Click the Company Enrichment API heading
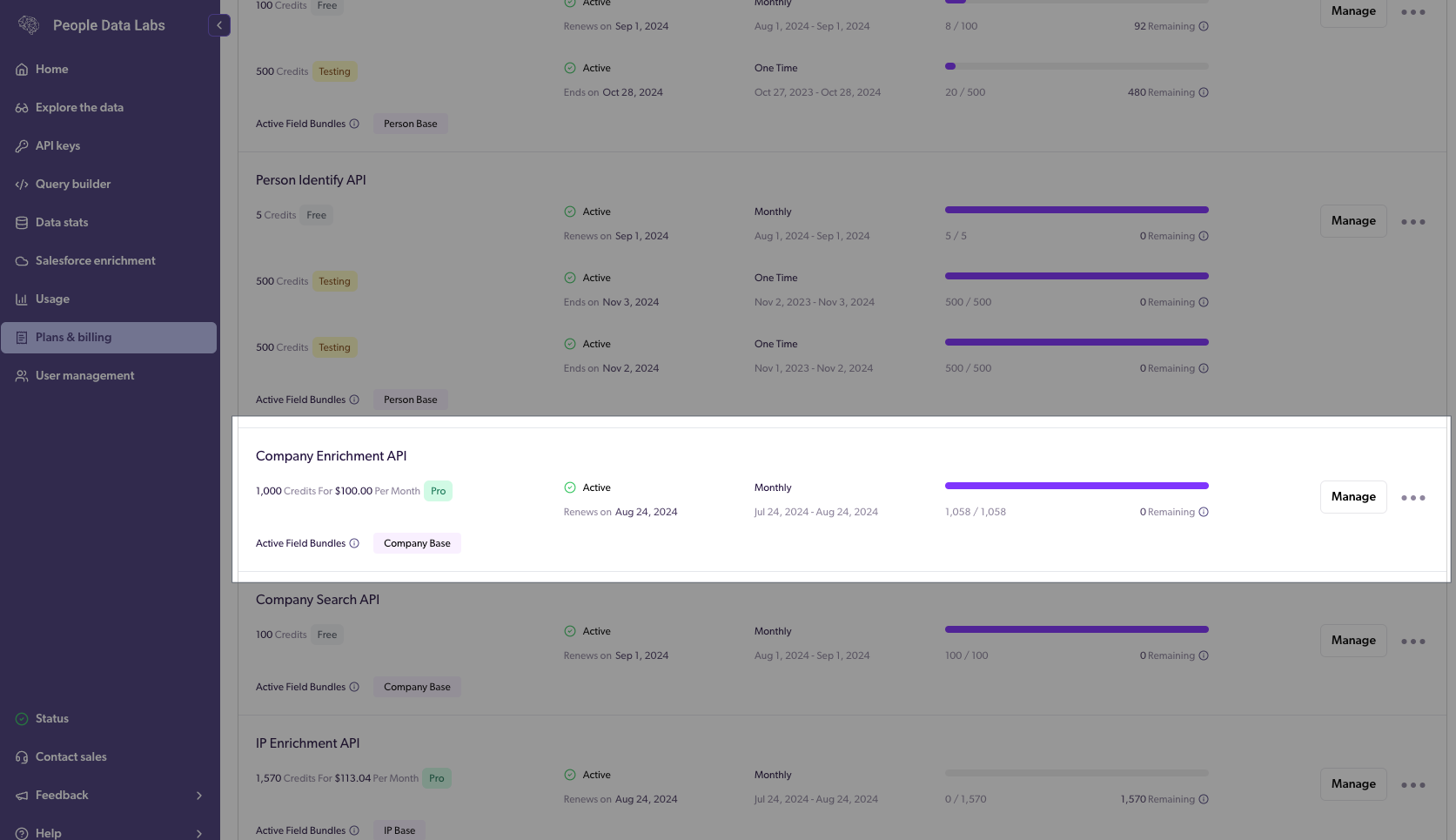Screen dimensions: 1456x840 click(331, 456)
